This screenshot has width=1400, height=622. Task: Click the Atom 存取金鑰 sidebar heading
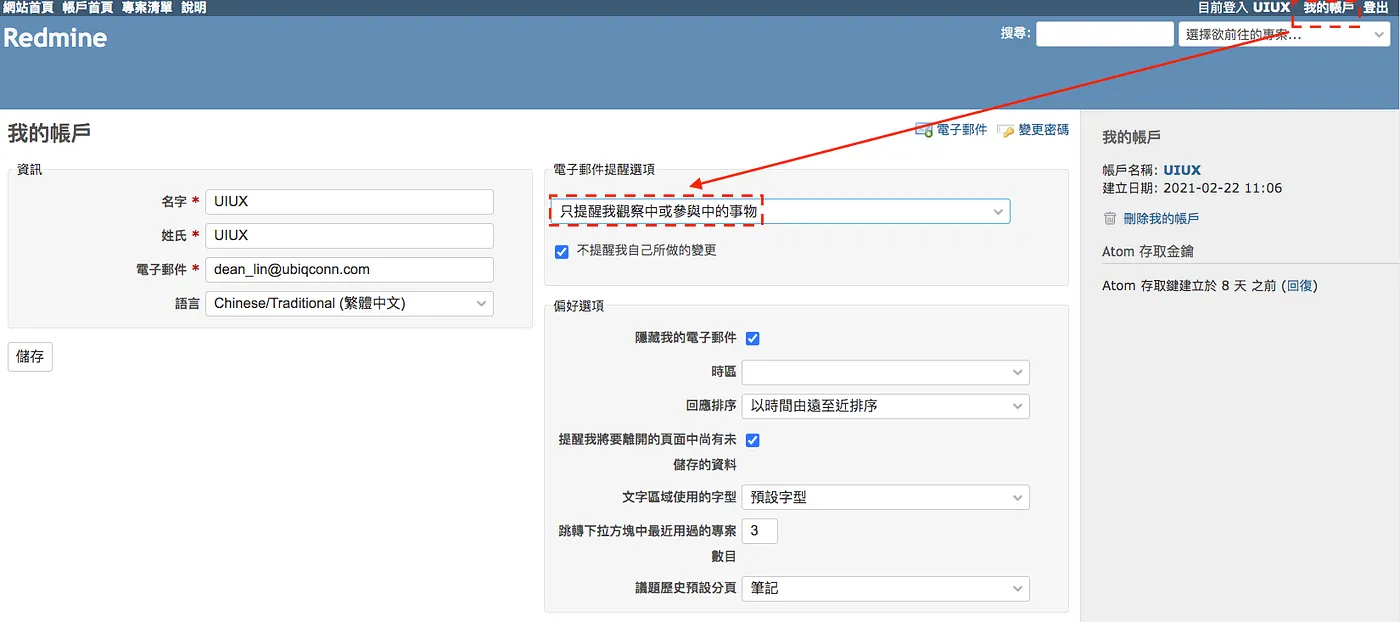pos(1148,252)
